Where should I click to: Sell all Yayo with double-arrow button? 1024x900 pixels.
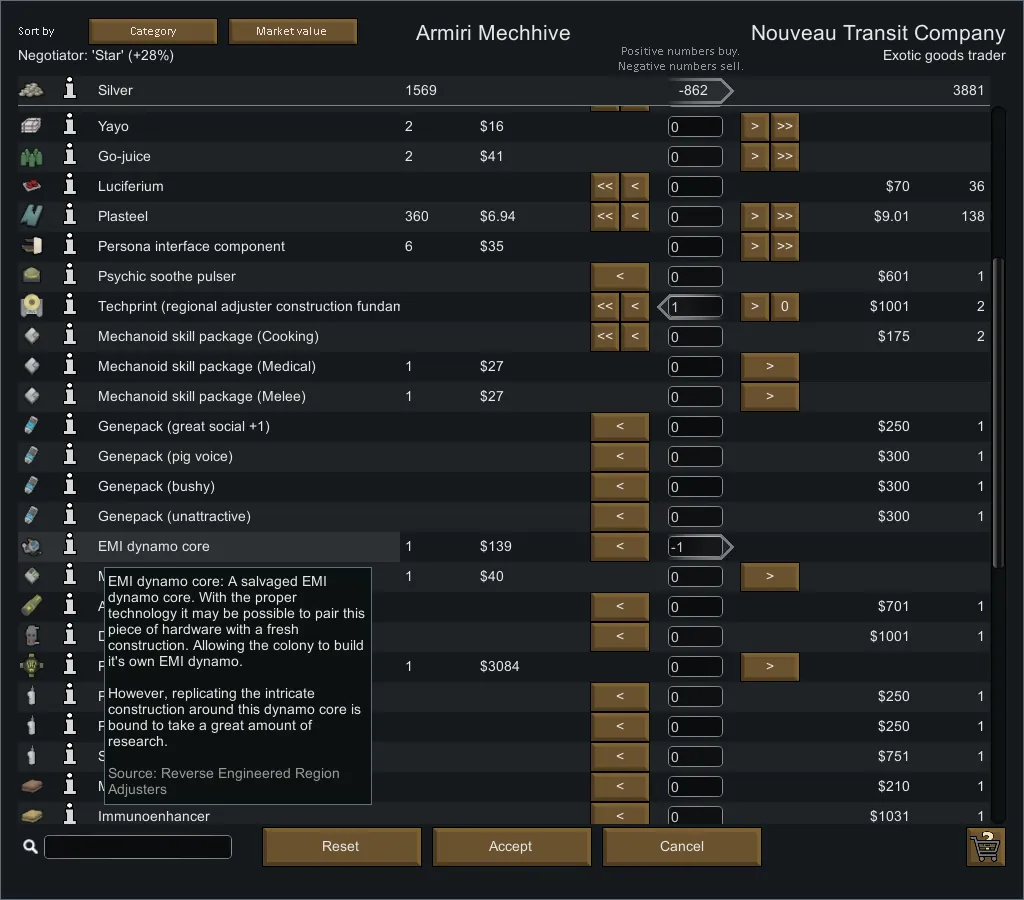tap(784, 127)
